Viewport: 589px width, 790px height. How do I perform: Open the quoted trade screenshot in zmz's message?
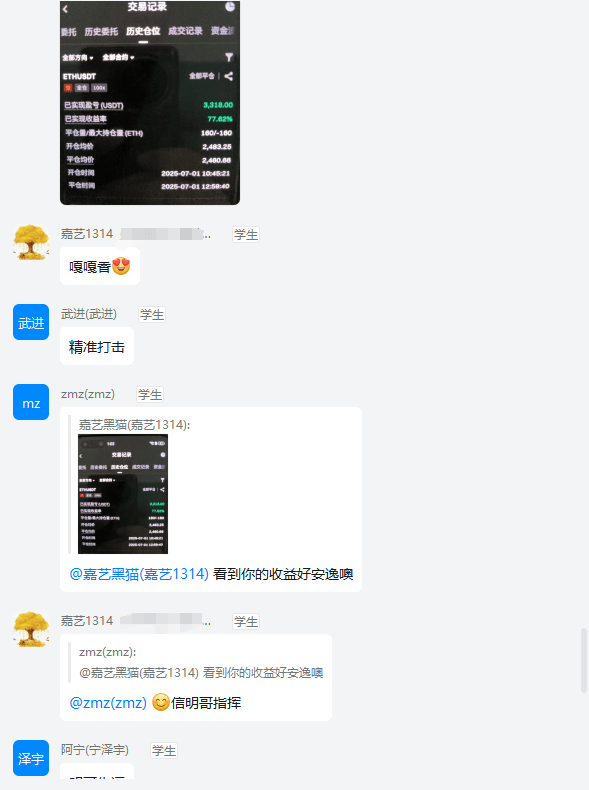point(123,494)
